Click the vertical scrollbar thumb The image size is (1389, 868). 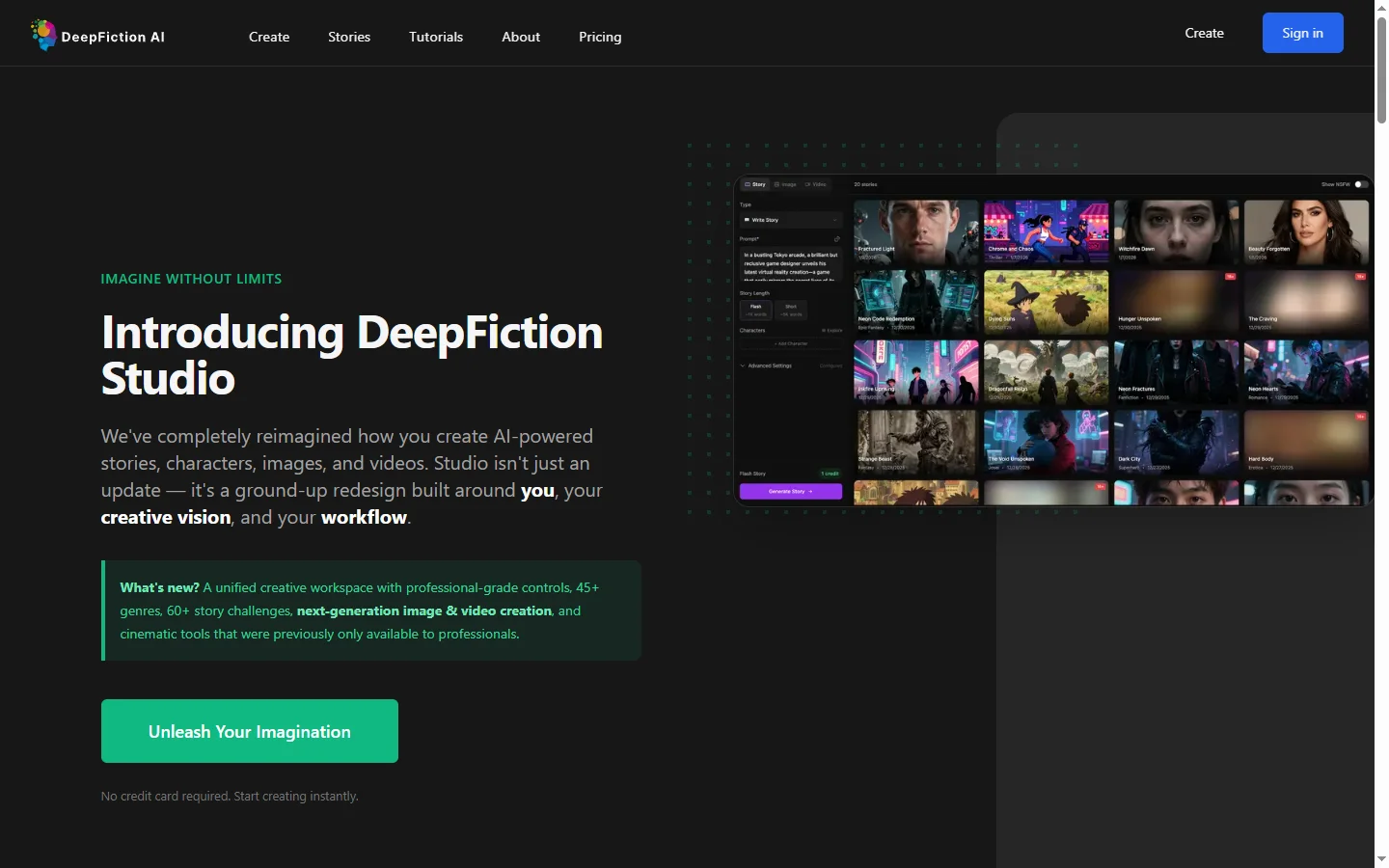click(1381, 69)
